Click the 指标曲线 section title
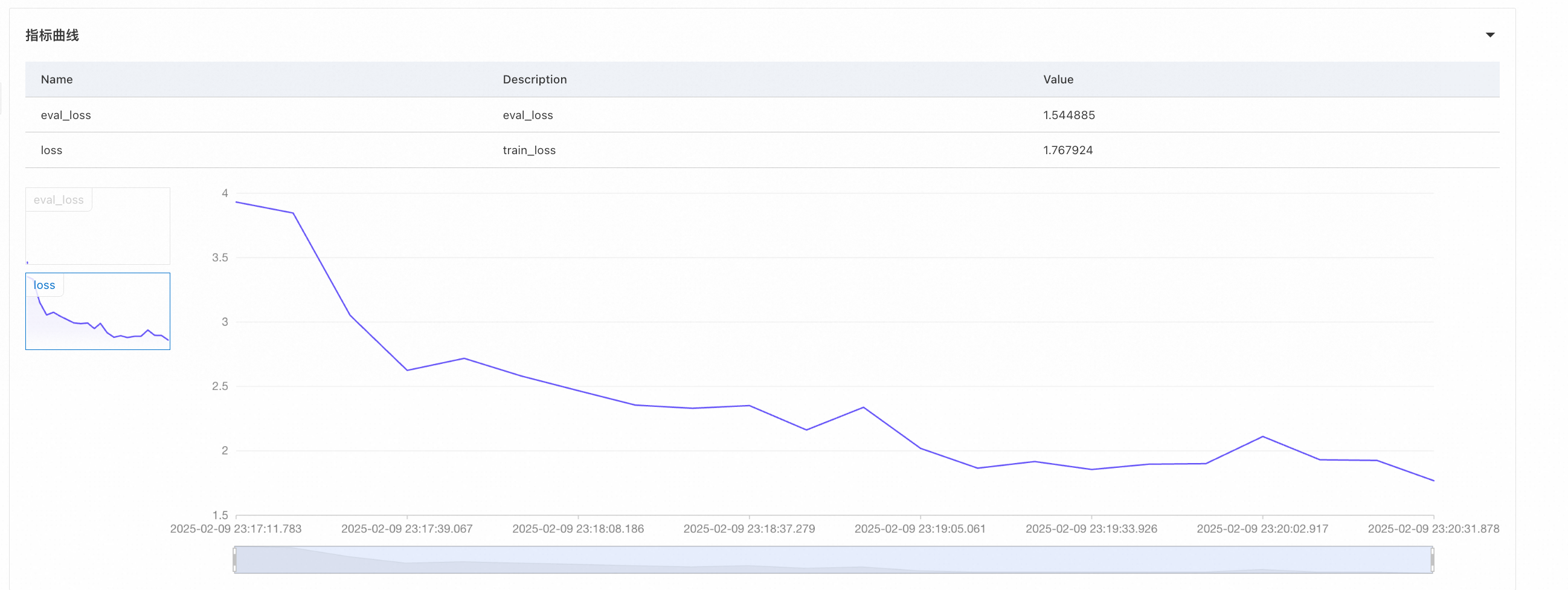The height and width of the screenshot is (590, 1568). (53, 35)
